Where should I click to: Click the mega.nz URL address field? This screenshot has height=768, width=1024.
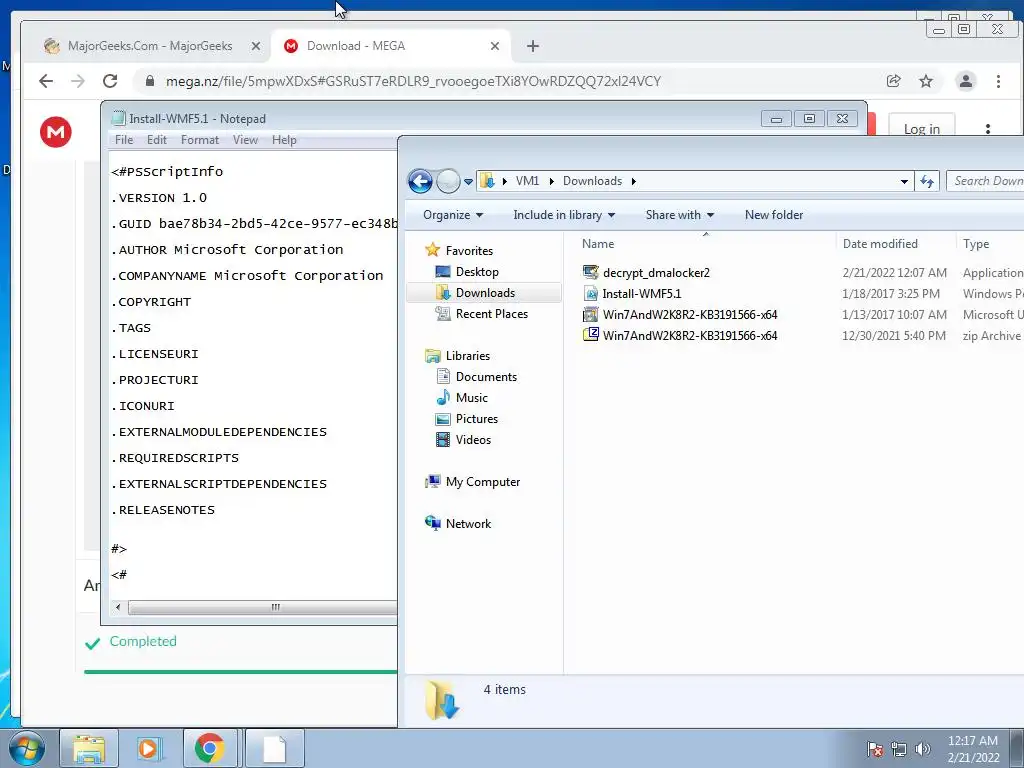pyautogui.click(x=413, y=81)
